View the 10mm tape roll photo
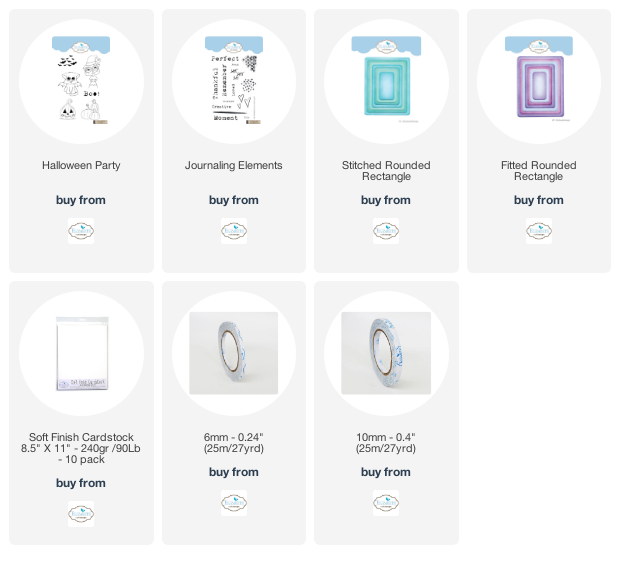This screenshot has height=565, width=620. point(386,353)
